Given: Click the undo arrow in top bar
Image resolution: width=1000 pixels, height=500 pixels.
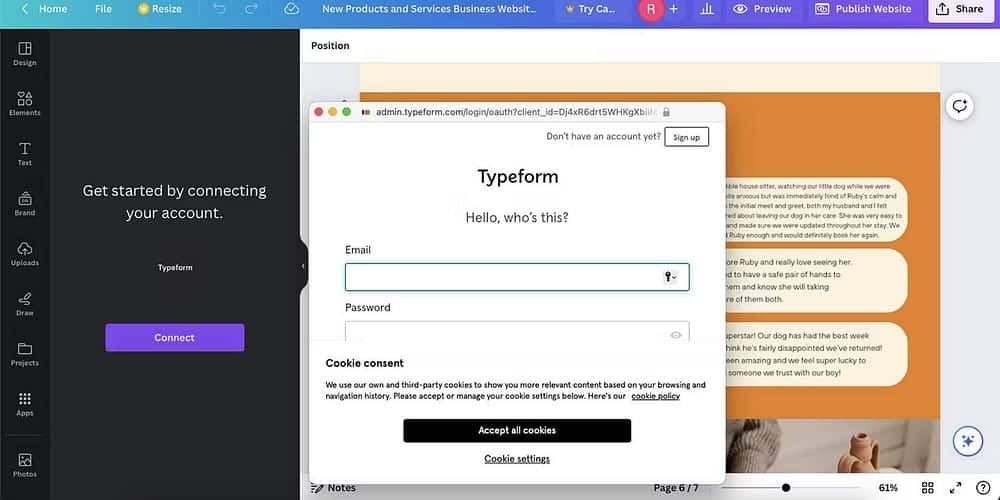Looking at the screenshot, I should pos(219,9).
